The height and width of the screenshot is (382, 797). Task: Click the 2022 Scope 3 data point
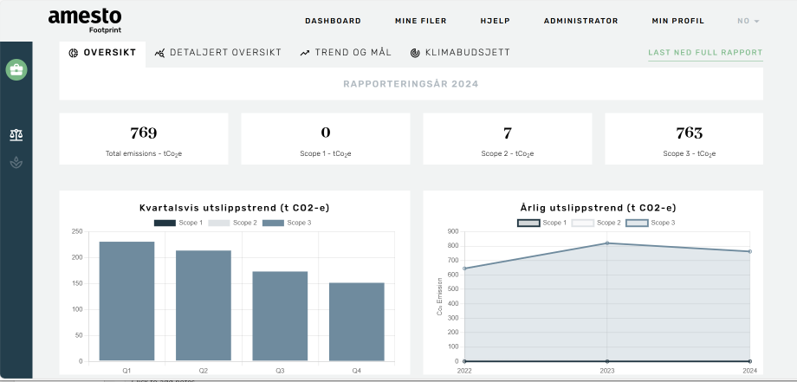click(464, 268)
